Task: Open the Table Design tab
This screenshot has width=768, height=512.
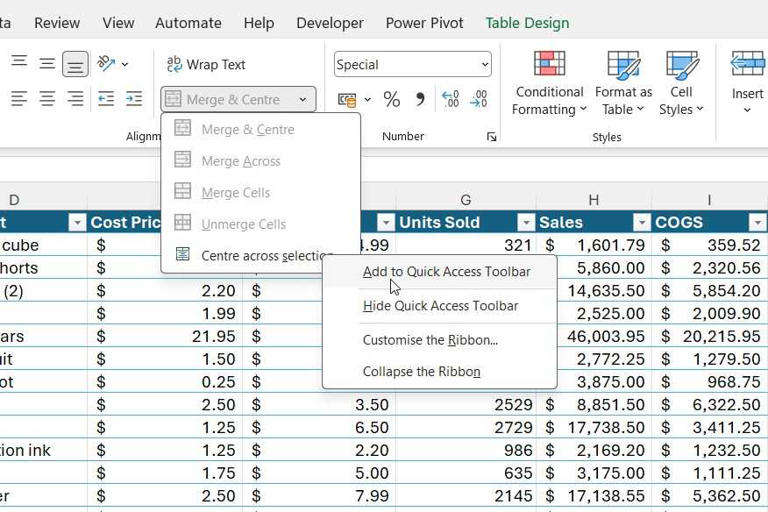Action: click(527, 23)
